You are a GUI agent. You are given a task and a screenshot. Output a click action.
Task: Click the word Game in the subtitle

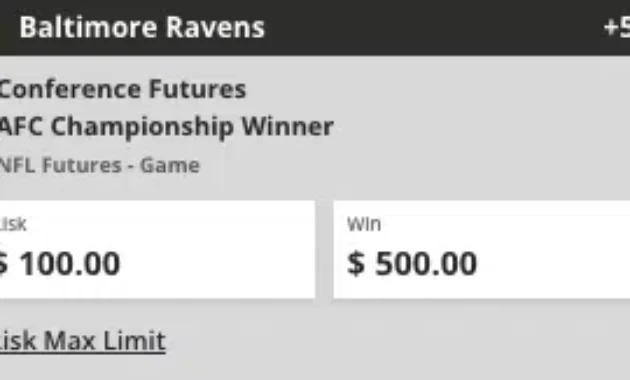coord(170,165)
